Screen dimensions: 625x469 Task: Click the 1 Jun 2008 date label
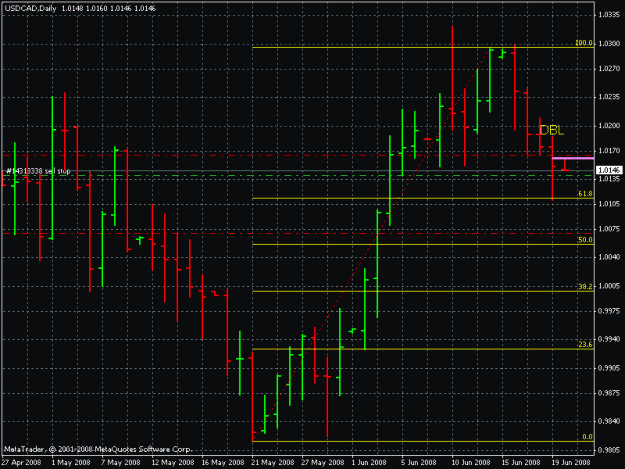pyautogui.click(x=369, y=462)
